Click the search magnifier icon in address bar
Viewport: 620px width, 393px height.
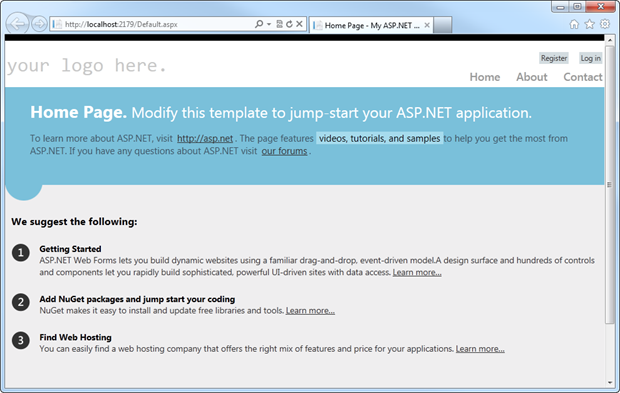click(x=259, y=24)
